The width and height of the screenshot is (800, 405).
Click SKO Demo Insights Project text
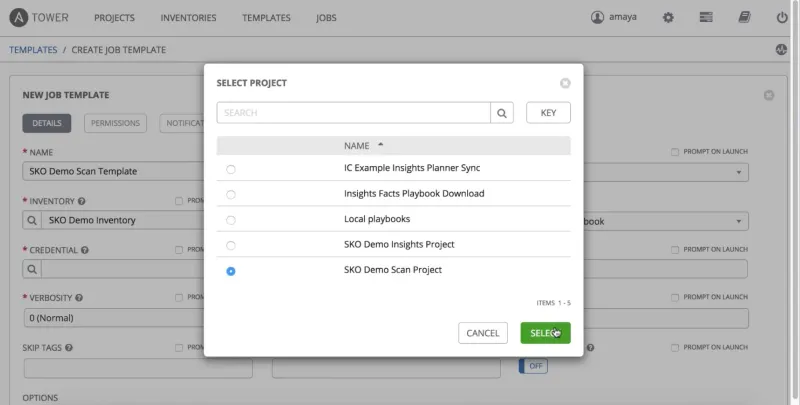pos(399,244)
